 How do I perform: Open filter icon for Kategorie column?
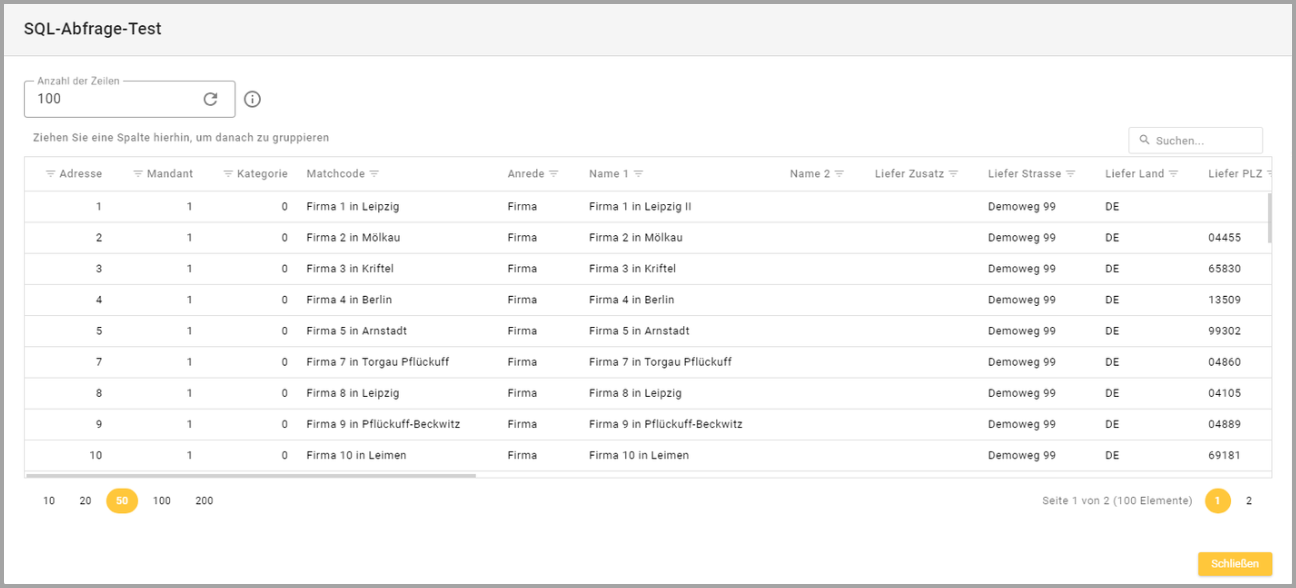coord(228,174)
